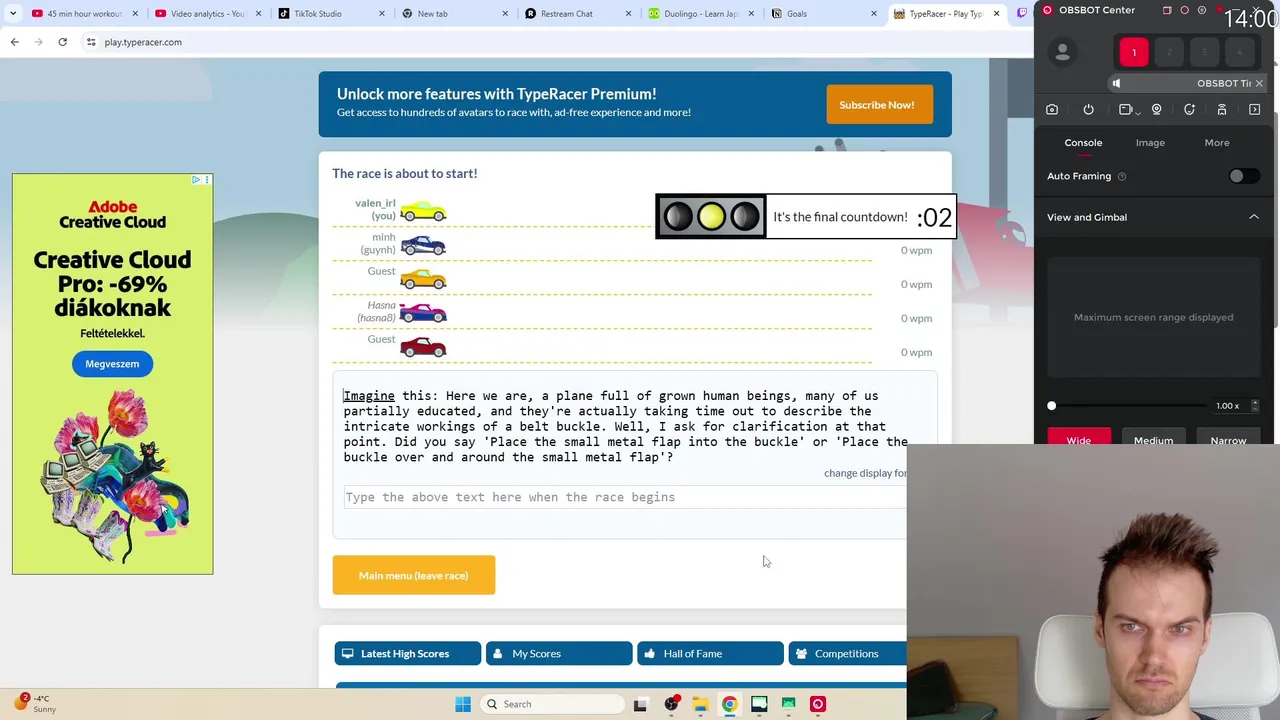Screen dimensions: 1280x720
Task: Click the site information icon in address bar
Action: coord(91,42)
